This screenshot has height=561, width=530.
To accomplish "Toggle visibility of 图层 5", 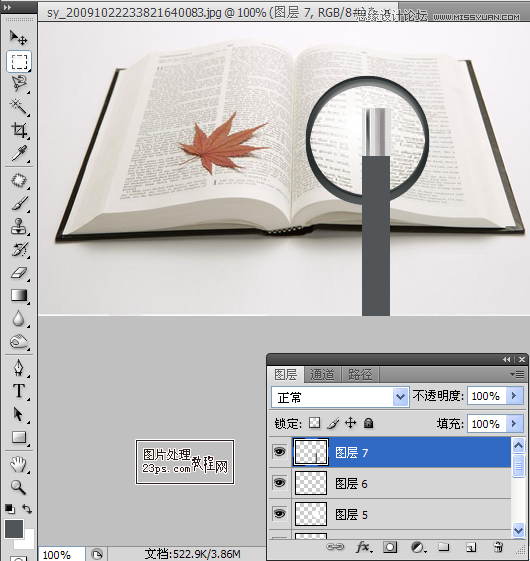I will 279,514.
